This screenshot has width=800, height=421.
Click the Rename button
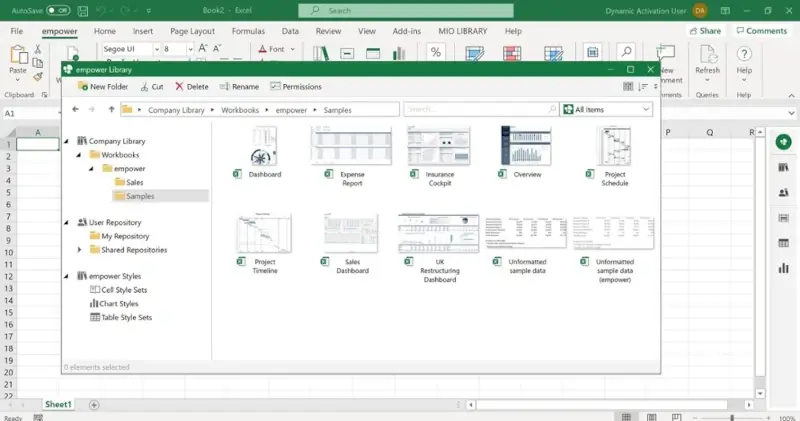[239, 87]
